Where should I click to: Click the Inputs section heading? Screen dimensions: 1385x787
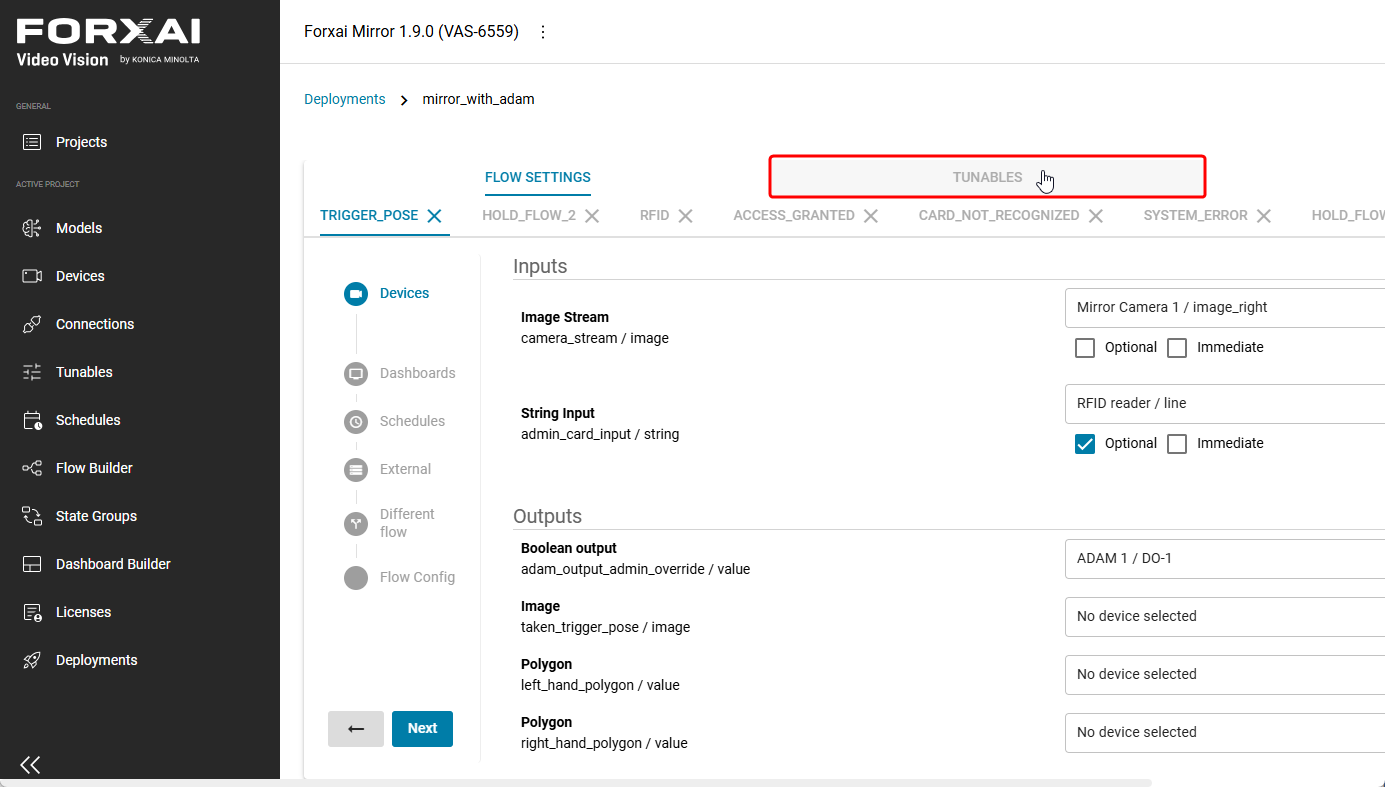540,266
